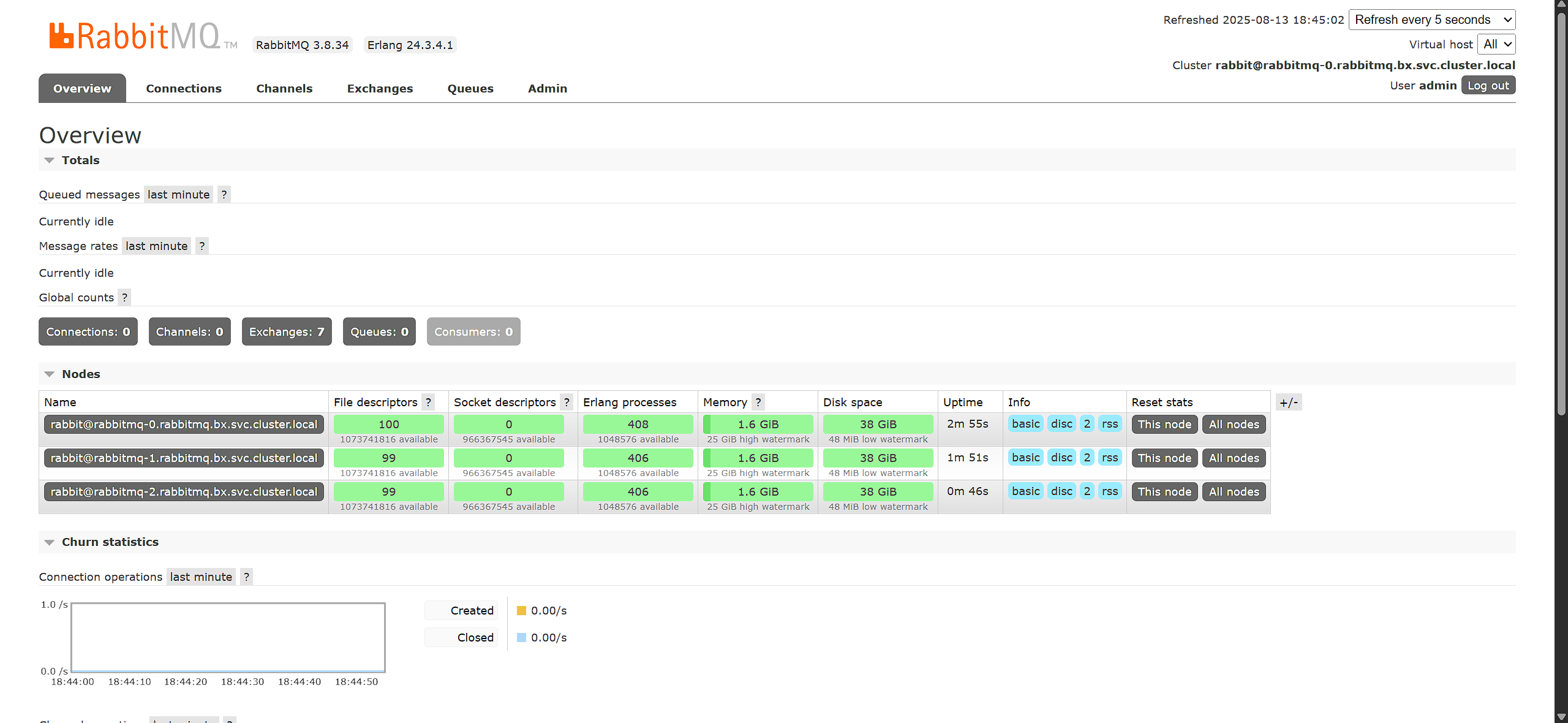Collapse the Churn statistics section
Viewport: 1568px width, 723px height.
point(110,542)
